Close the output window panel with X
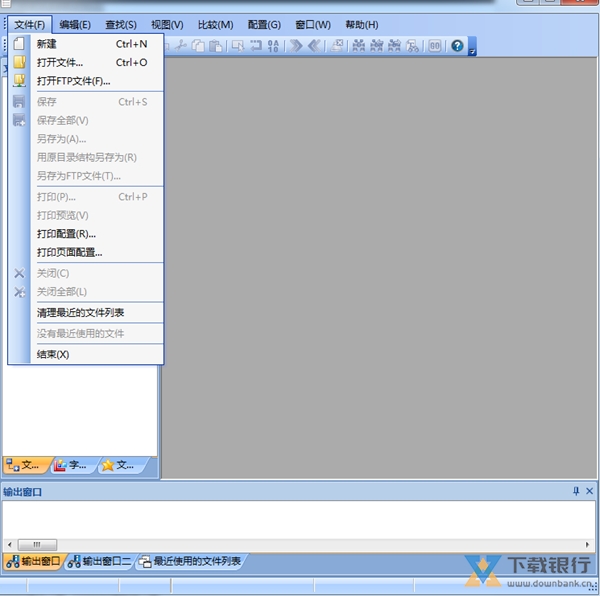The width and height of the screenshot is (600, 596). pos(590,491)
